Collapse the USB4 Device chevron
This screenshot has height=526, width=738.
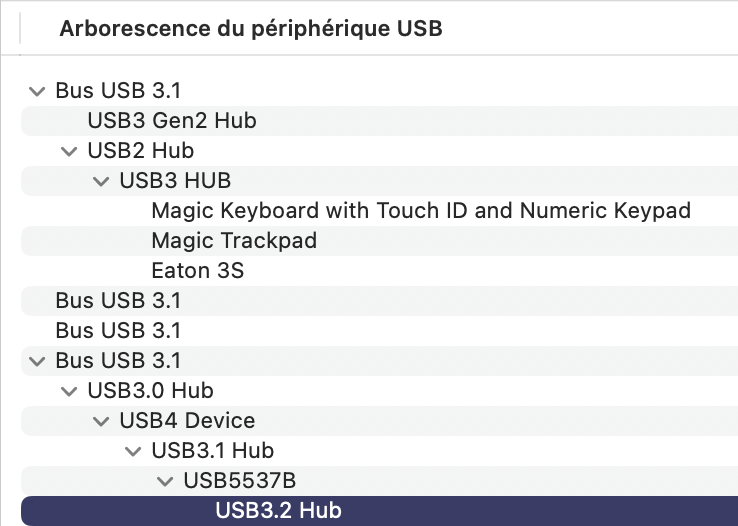pos(101,421)
